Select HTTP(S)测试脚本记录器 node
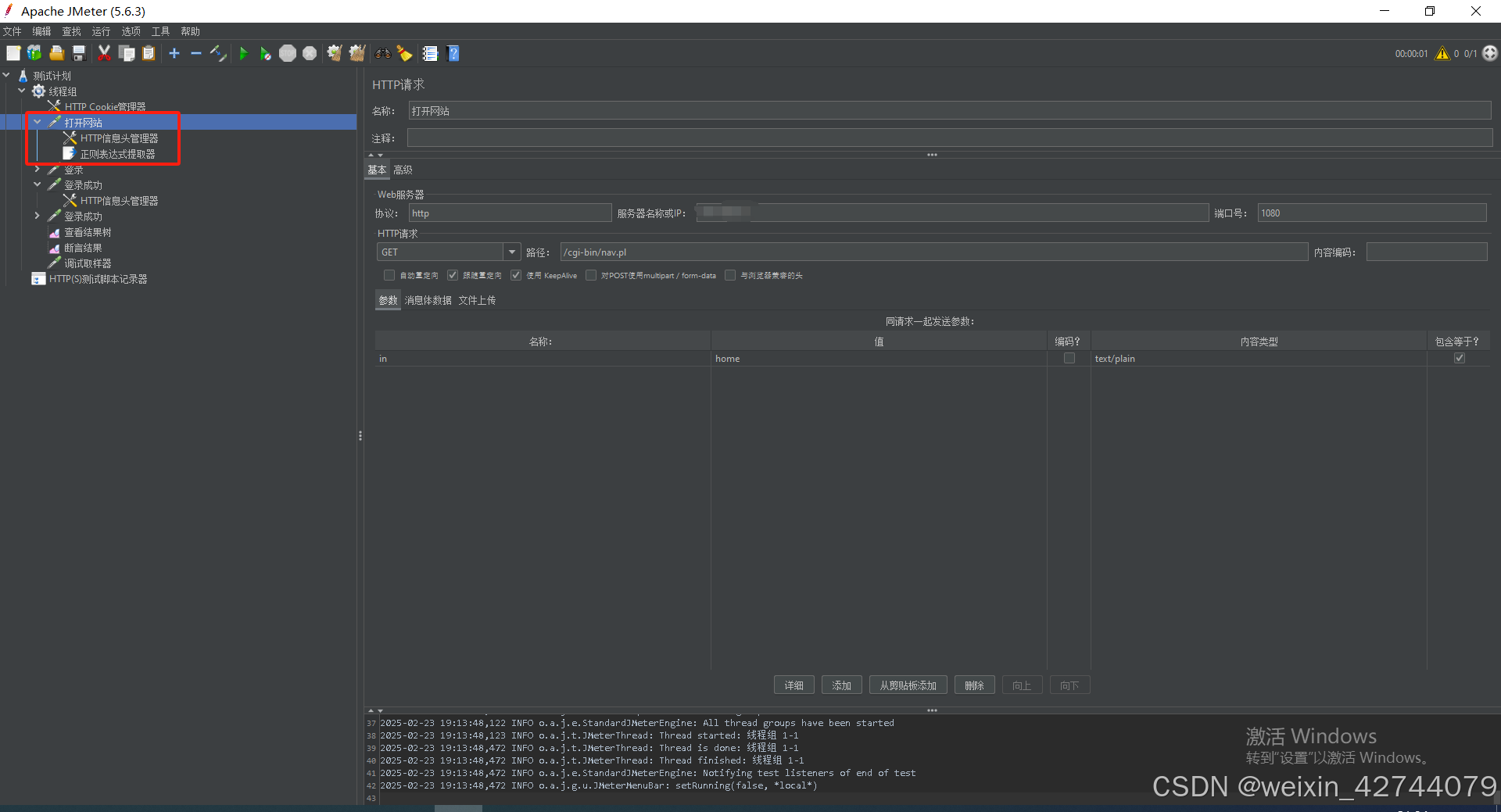 pos(98,279)
